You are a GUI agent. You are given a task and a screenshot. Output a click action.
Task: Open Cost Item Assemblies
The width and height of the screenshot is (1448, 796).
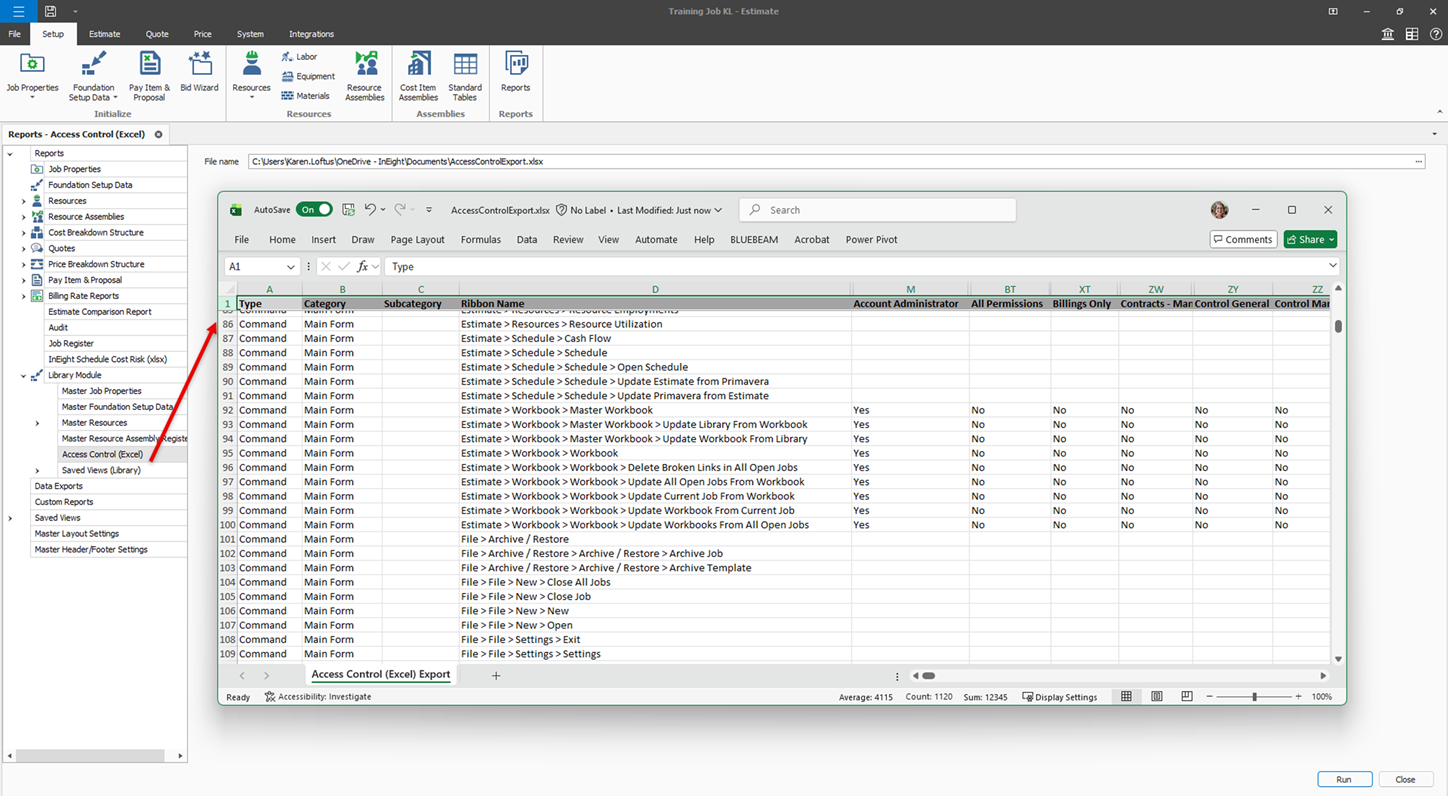click(x=418, y=75)
